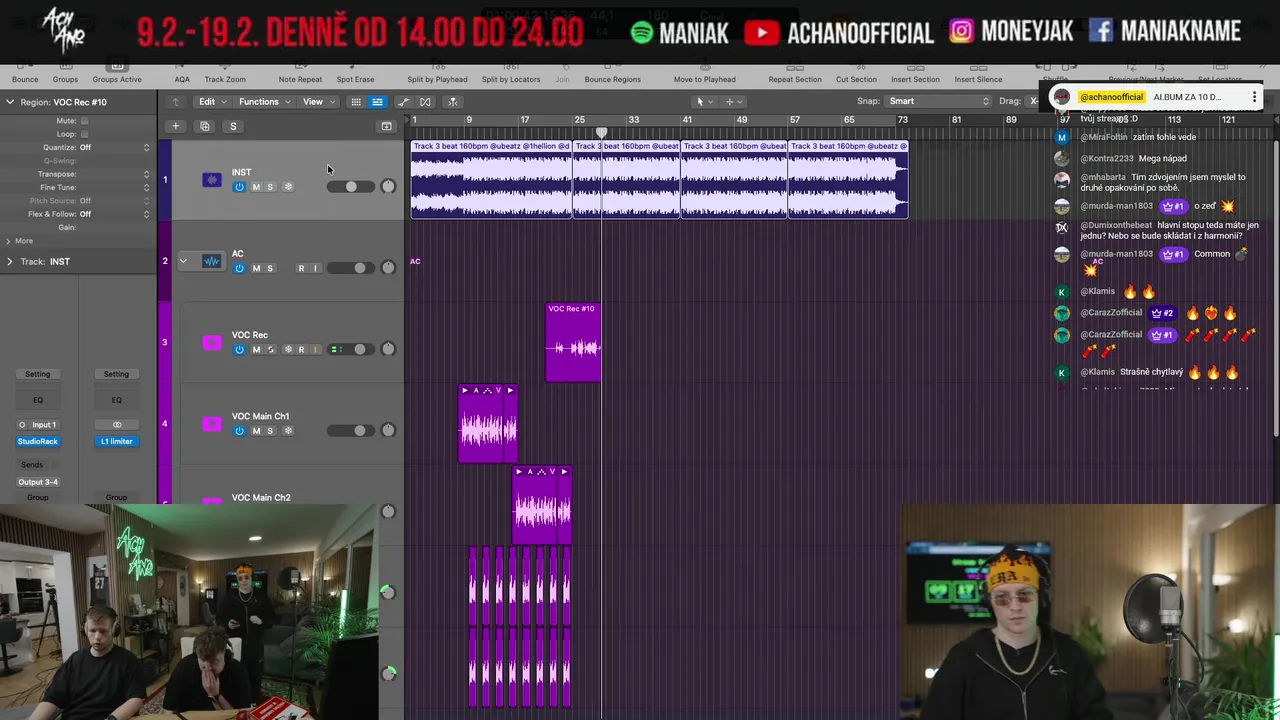Image resolution: width=1280 pixels, height=720 pixels.
Task: Solo the VOC Main Ch1 track
Action: pos(270,431)
